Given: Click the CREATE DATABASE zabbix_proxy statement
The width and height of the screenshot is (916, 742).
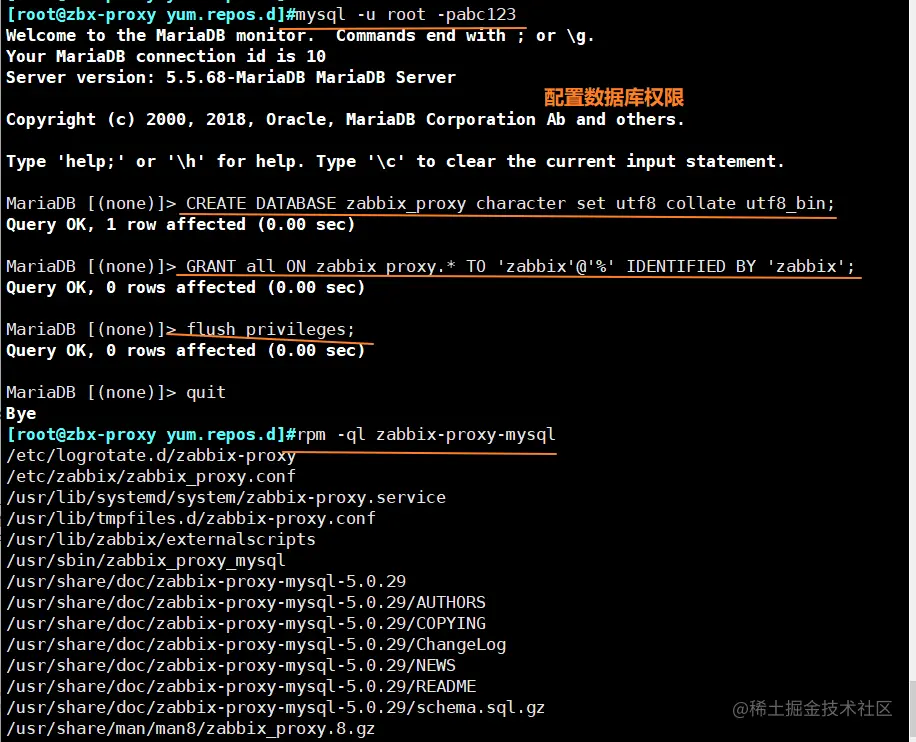Looking at the screenshot, I should click(510, 203).
